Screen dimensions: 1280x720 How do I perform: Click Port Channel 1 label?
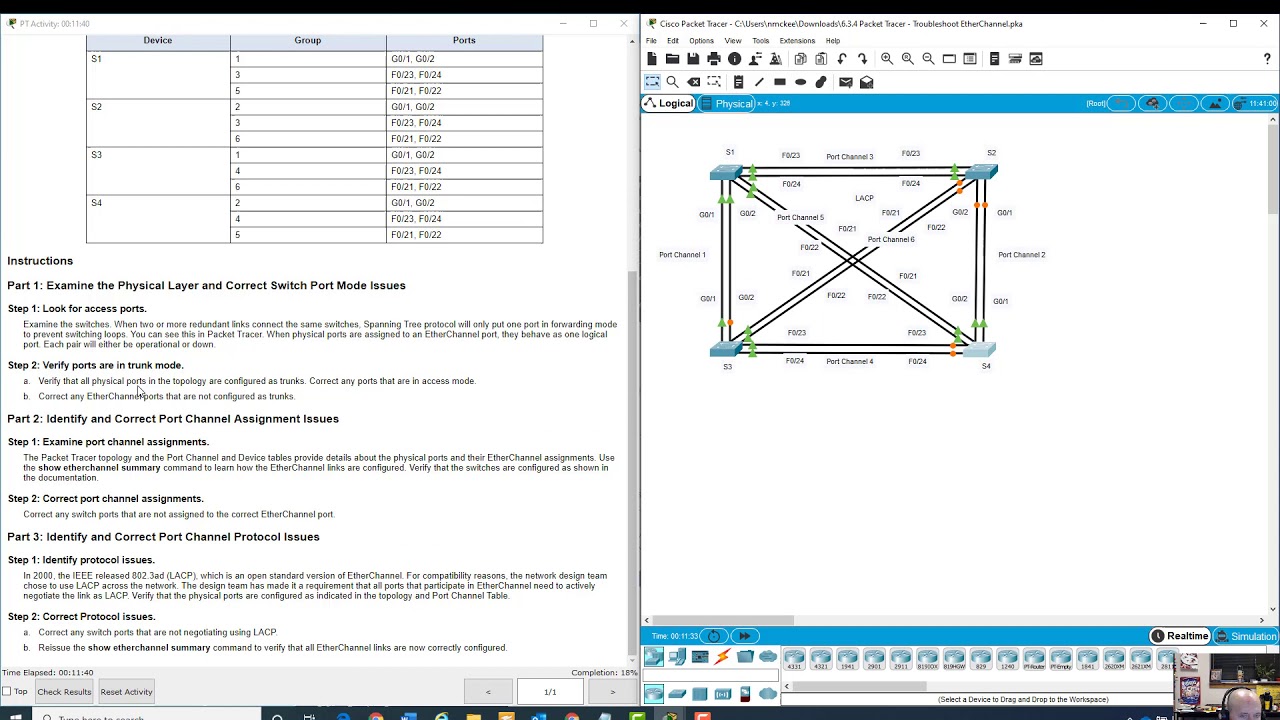coord(682,255)
